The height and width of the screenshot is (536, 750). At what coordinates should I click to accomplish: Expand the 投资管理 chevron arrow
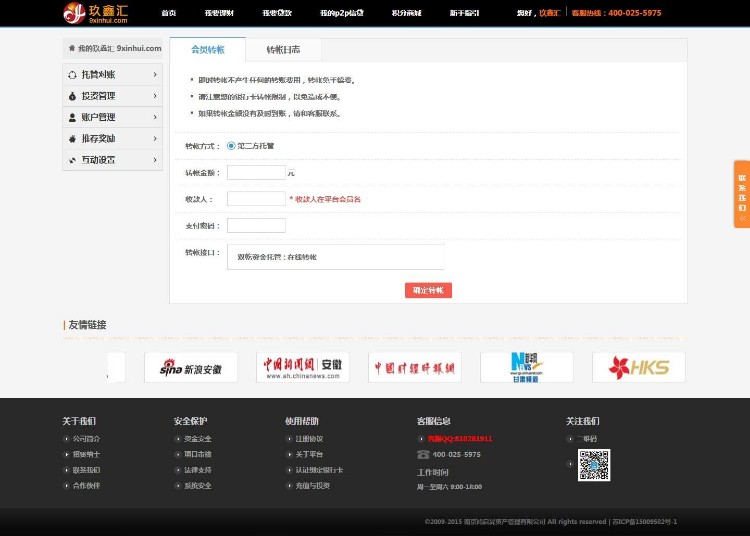pos(155,96)
